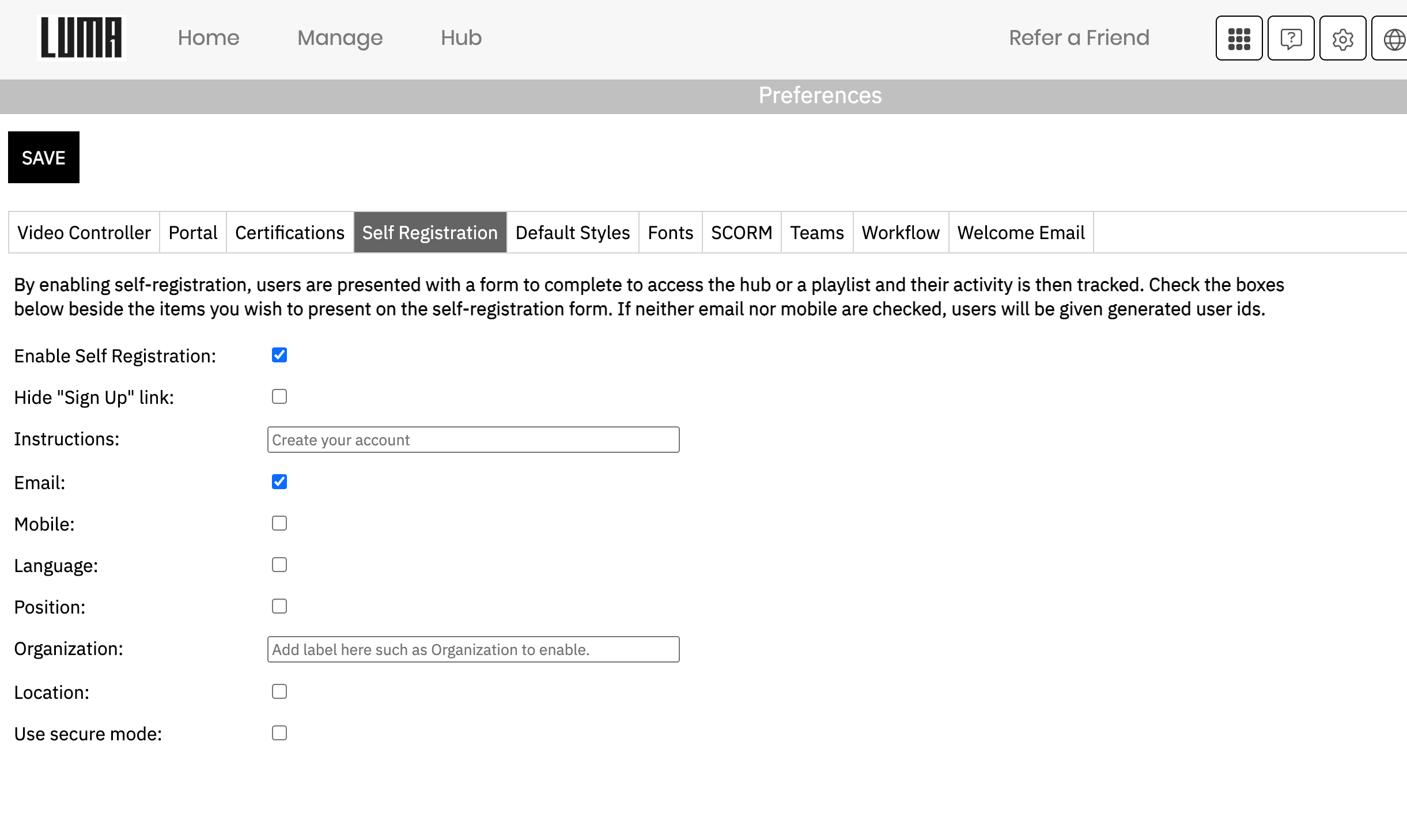Viewport: 1407px width, 840px height.
Task: Open the Welcome Email tab
Action: coord(1020,233)
